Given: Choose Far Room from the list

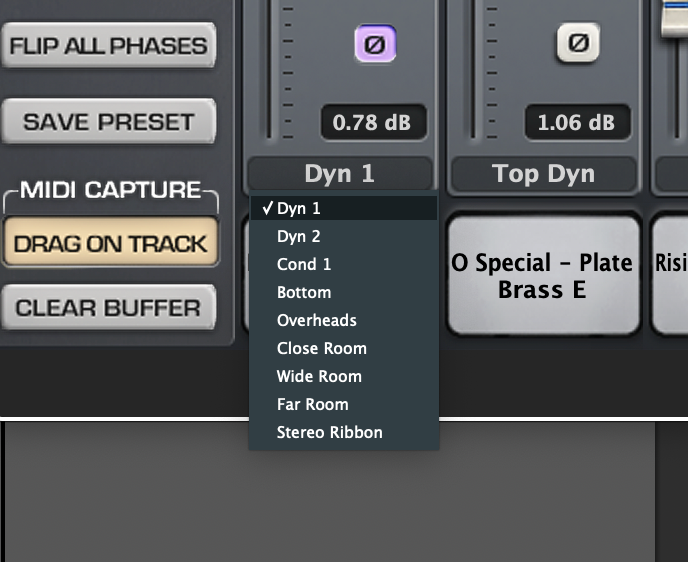Looking at the screenshot, I should 344,404.
